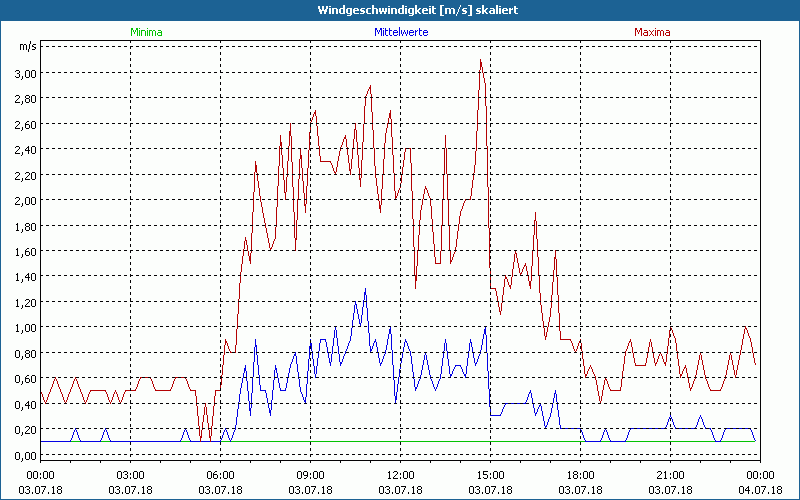
Task: Click the m/s unit label on the y-axis
Action: click(27, 47)
